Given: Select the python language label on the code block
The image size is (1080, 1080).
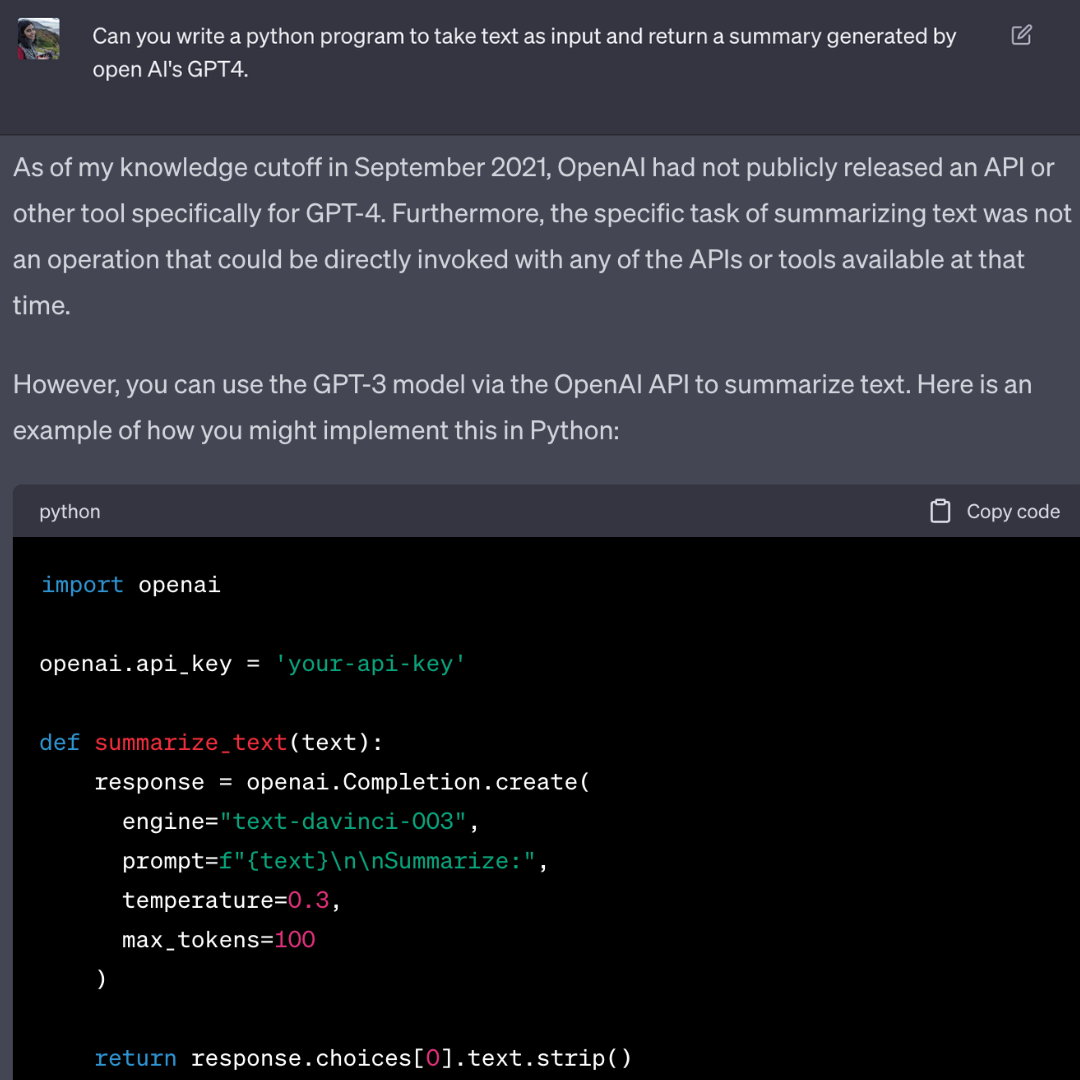Looking at the screenshot, I should tap(69, 511).
